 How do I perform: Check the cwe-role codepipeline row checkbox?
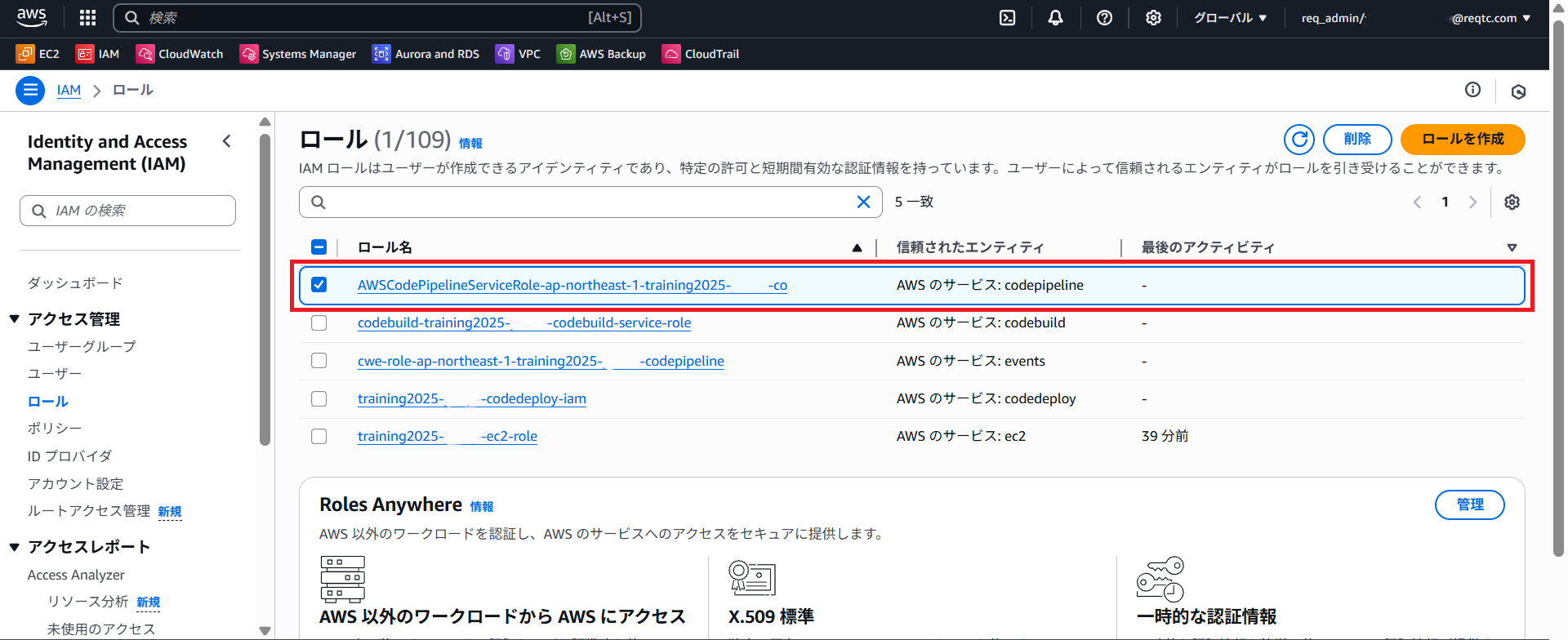[x=319, y=361]
